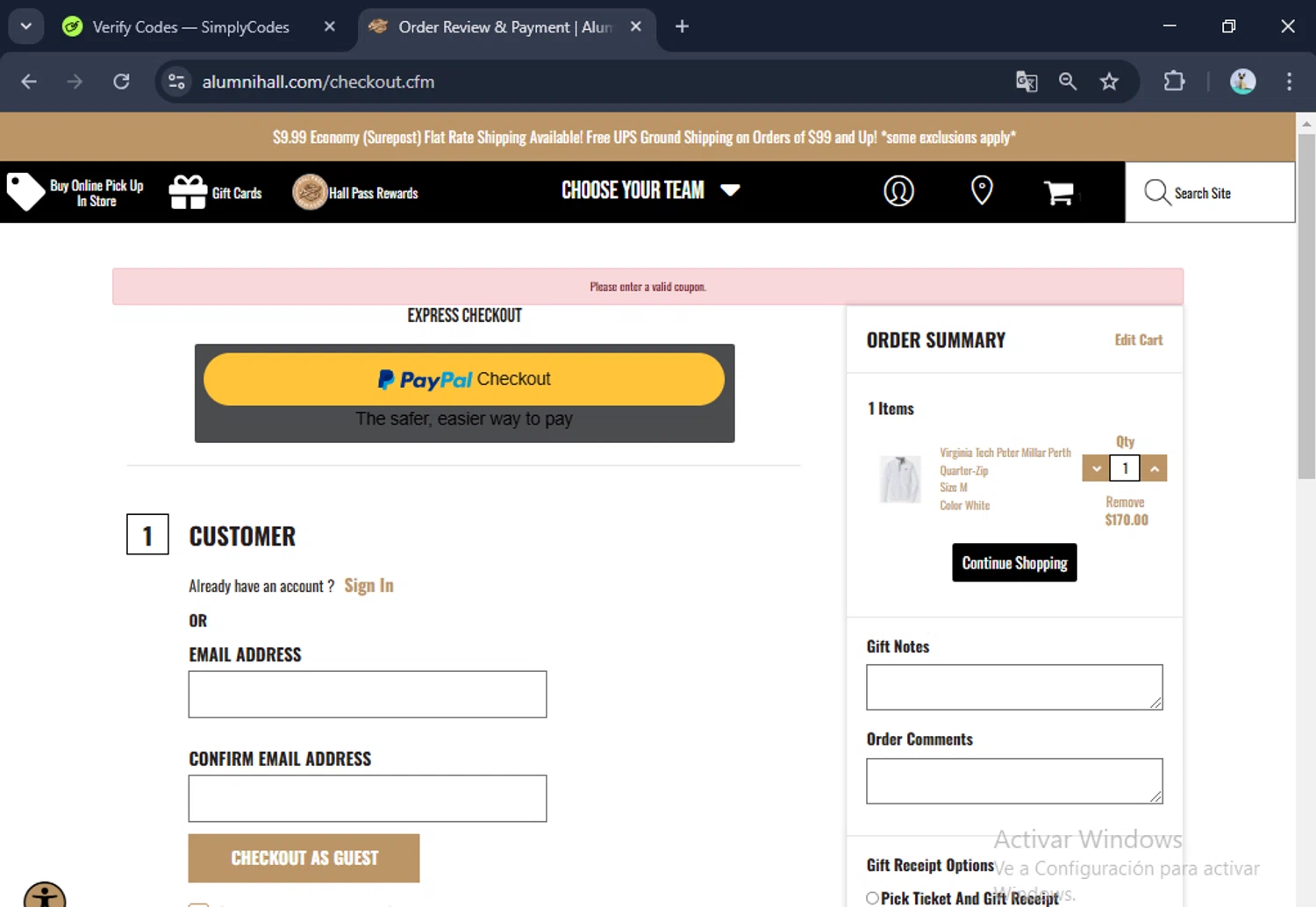Open the Chrome three-dot menu
This screenshot has height=907, width=1316.
point(1289,82)
